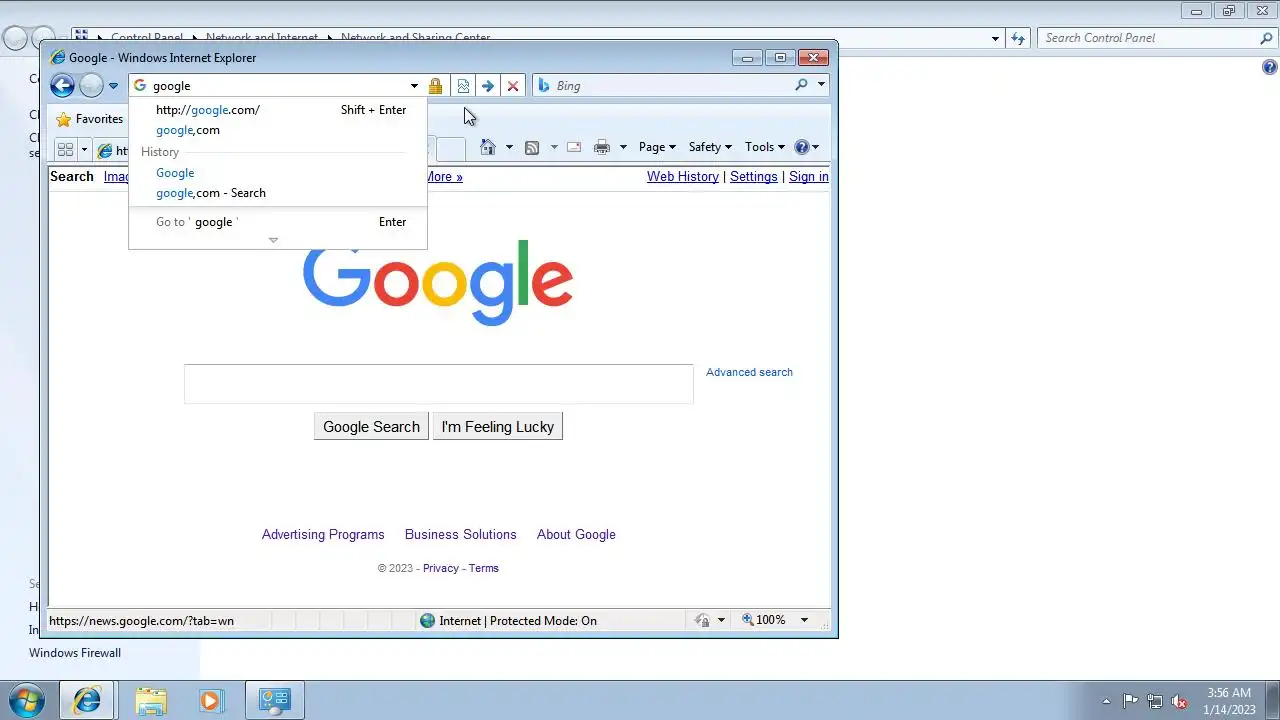
Task: Open Advertising Programs link
Action: click(323, 535)
